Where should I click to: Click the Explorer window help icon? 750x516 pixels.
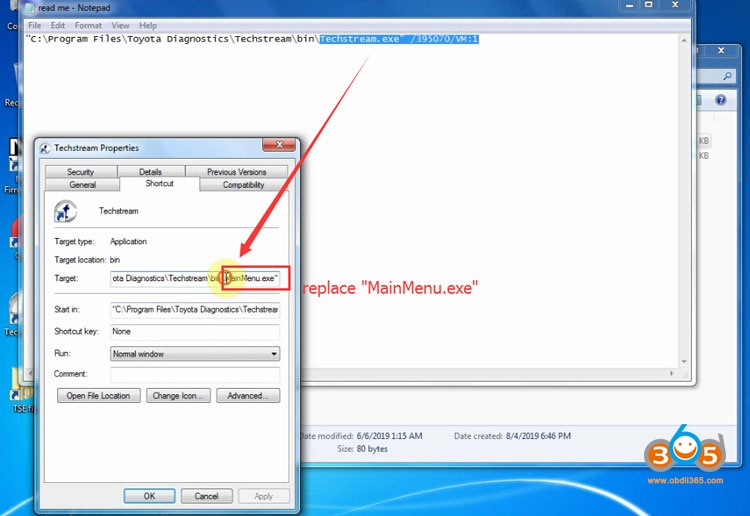tap(720, 100)
